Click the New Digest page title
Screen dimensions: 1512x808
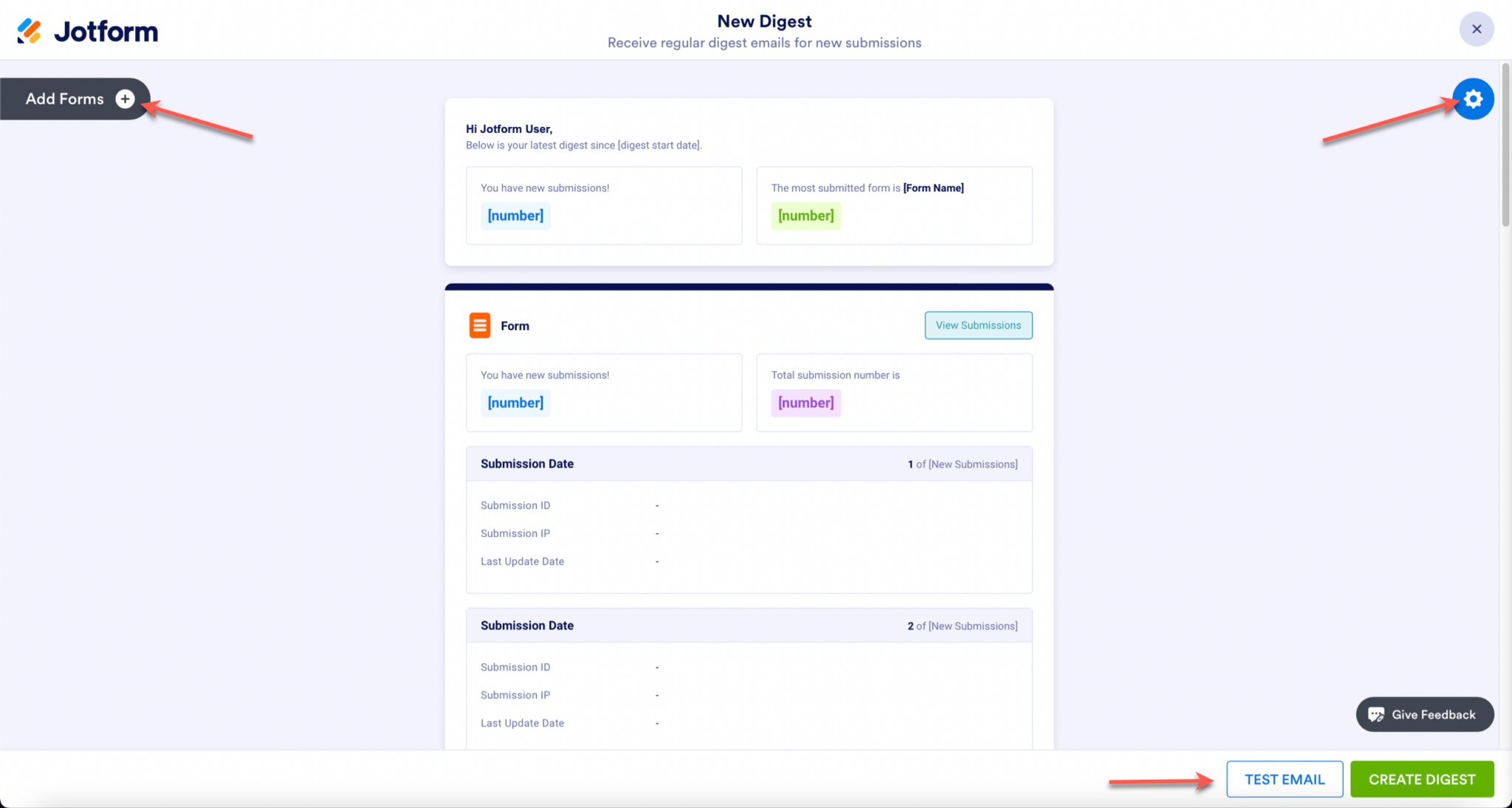tap(764, 21)
